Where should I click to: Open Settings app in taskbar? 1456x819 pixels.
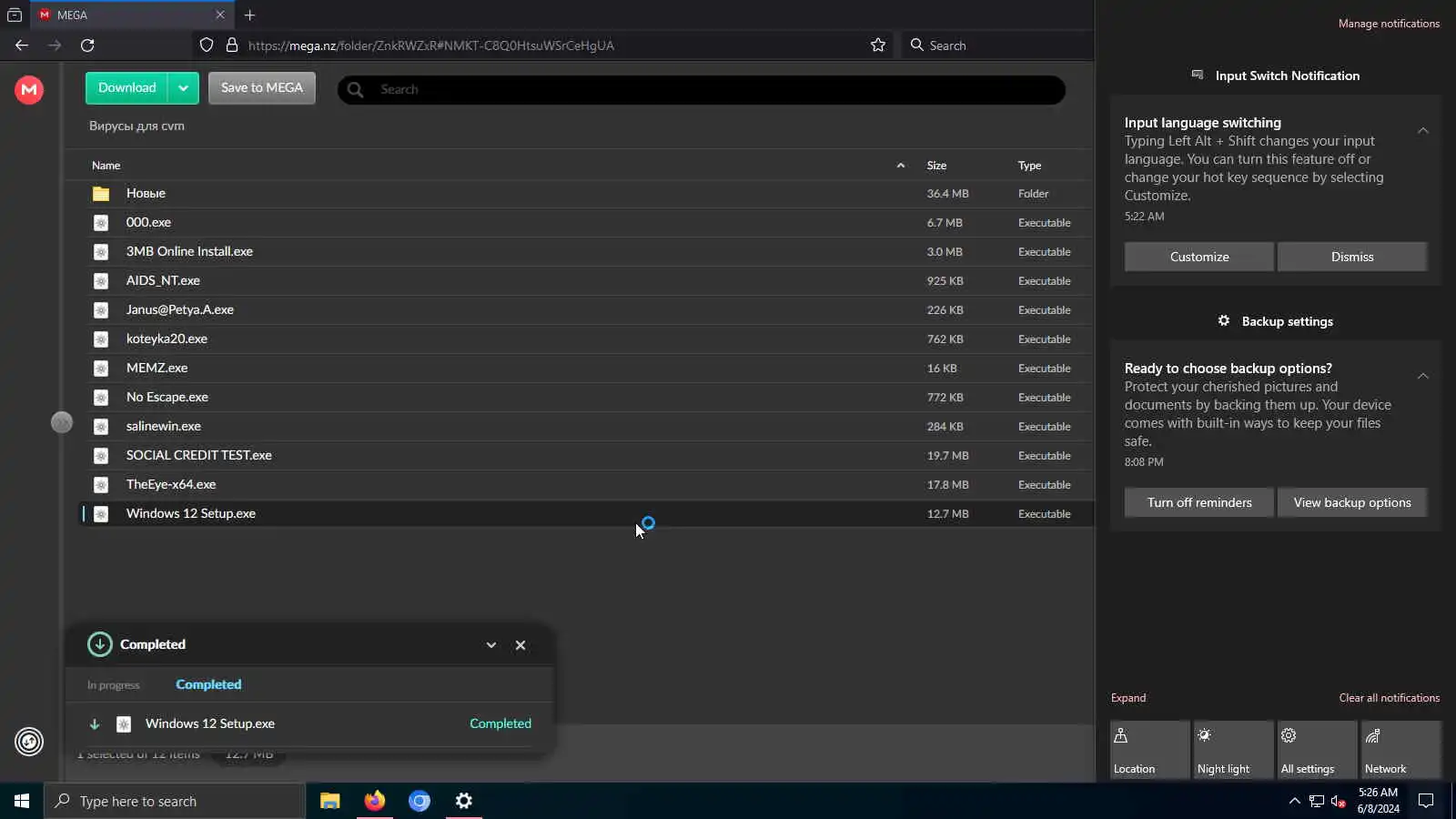(464, 801)
